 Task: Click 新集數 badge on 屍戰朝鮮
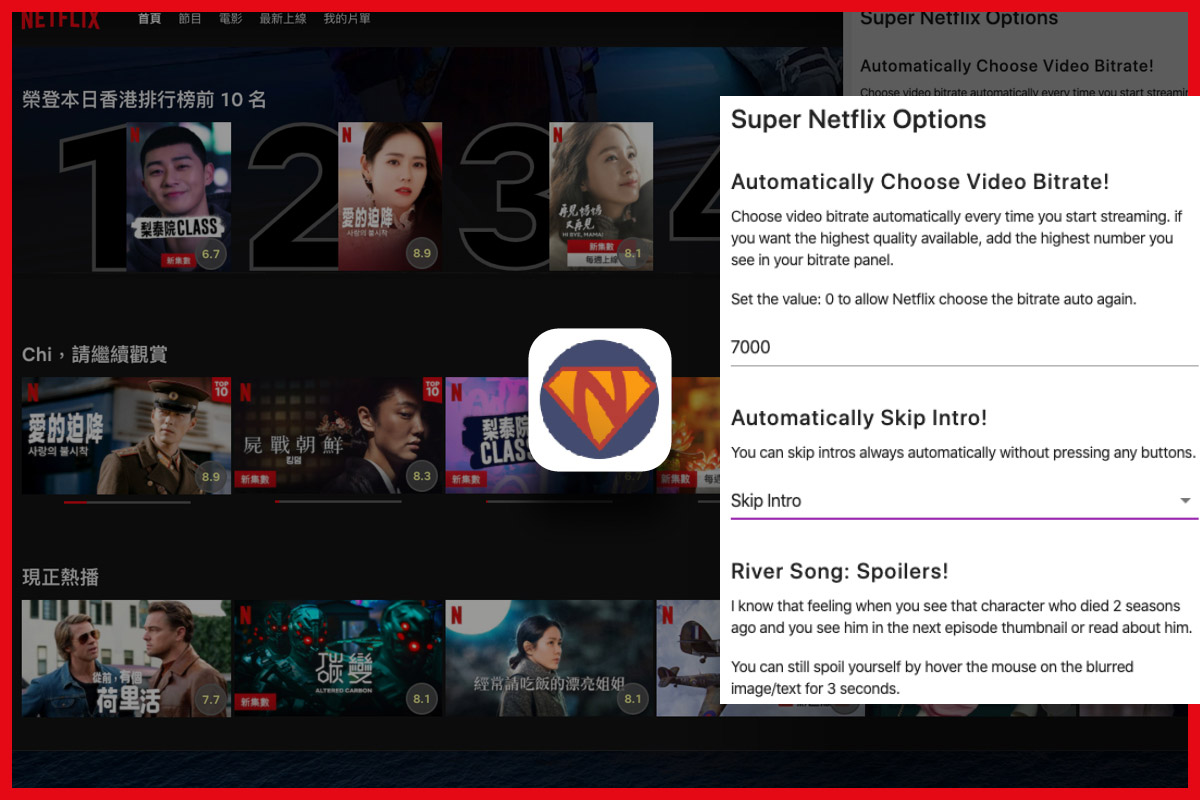click(x=254, y=480)
